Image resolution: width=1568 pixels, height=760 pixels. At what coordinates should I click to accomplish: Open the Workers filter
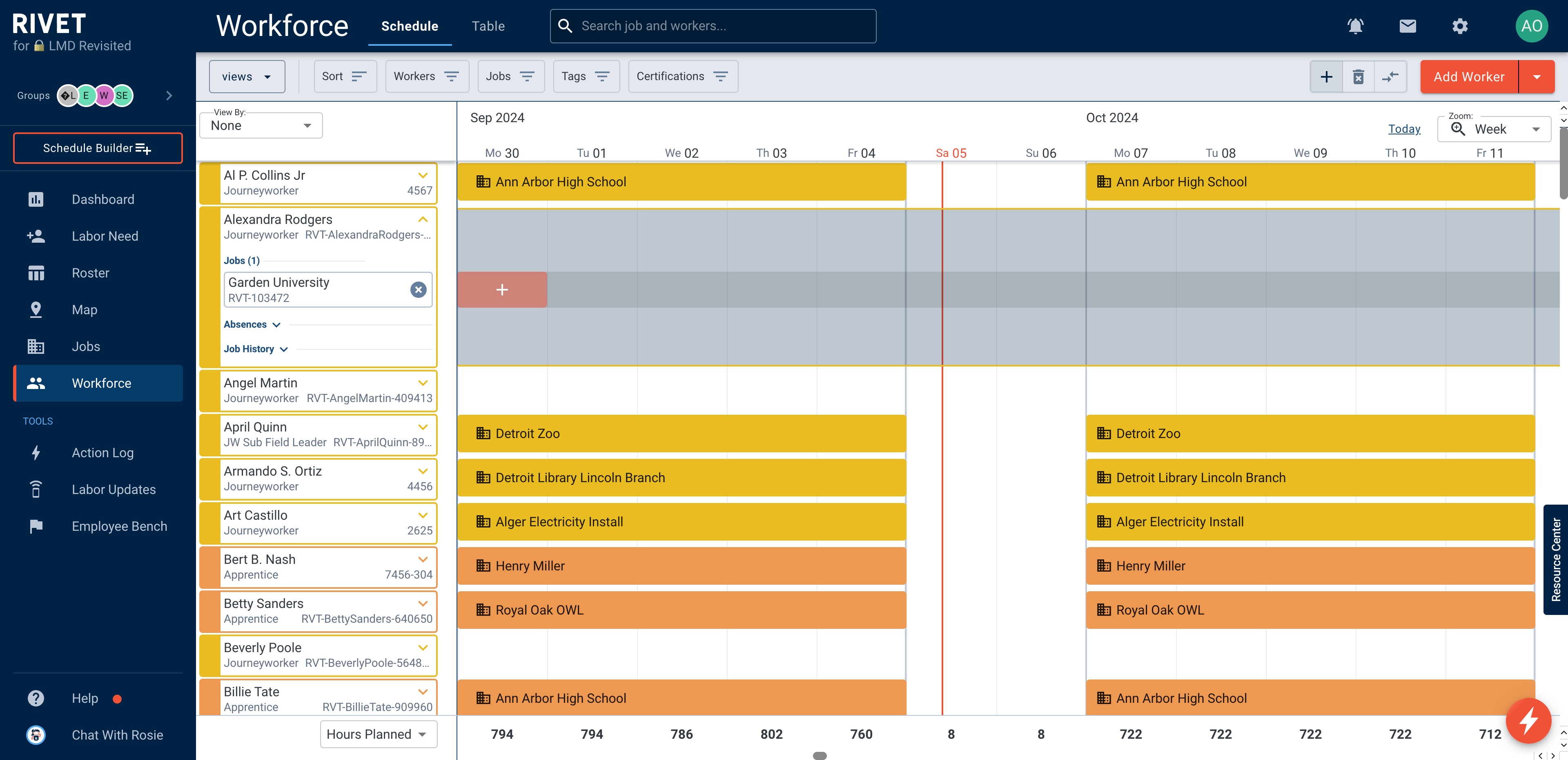[427, 77]
